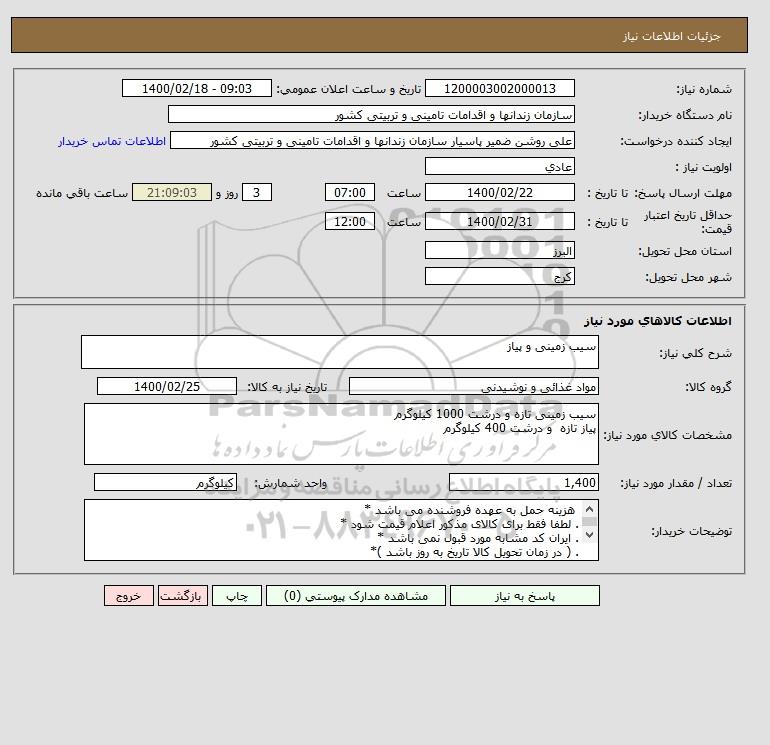This screenshot has height=745, width=770.
Task: Click price validity date 1400/02/31
Action: [499, 221]
